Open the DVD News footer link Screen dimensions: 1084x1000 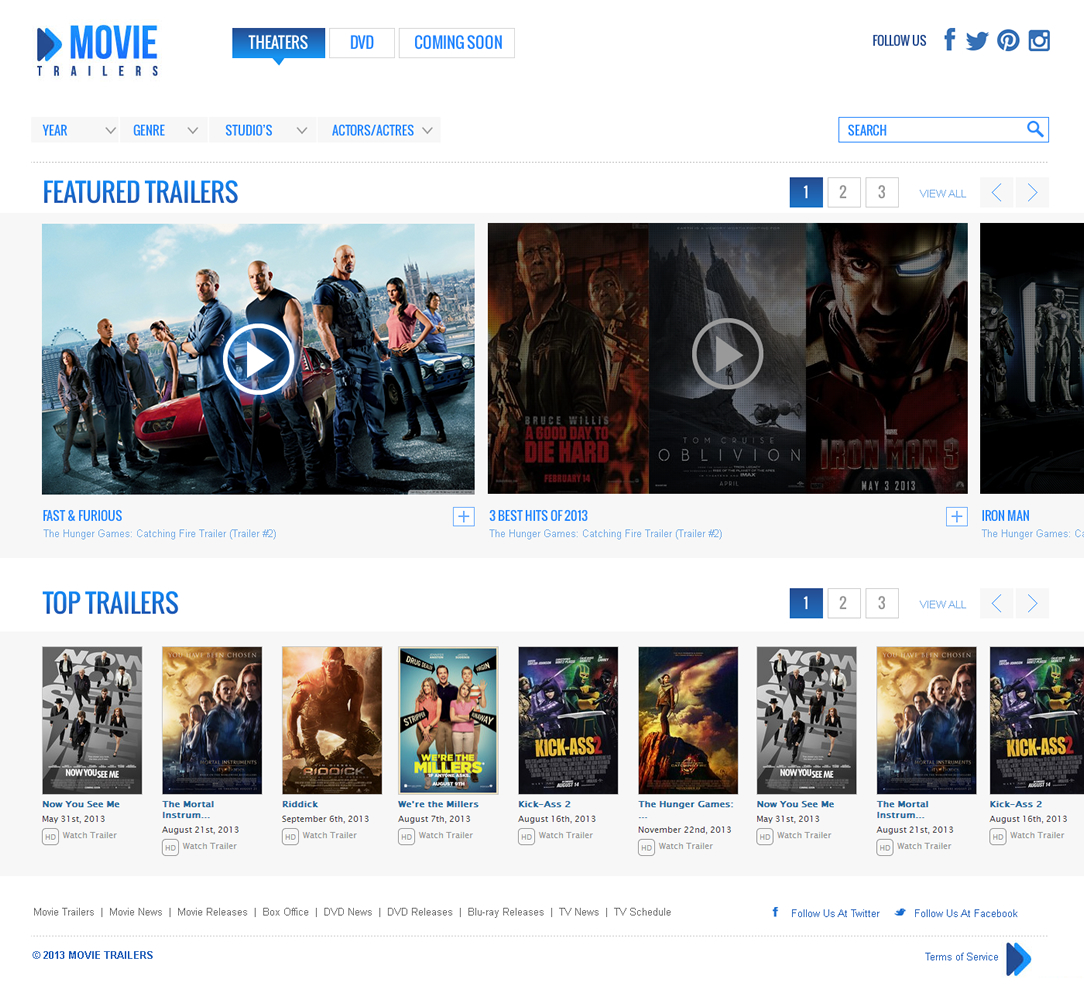tap(348, 912)
